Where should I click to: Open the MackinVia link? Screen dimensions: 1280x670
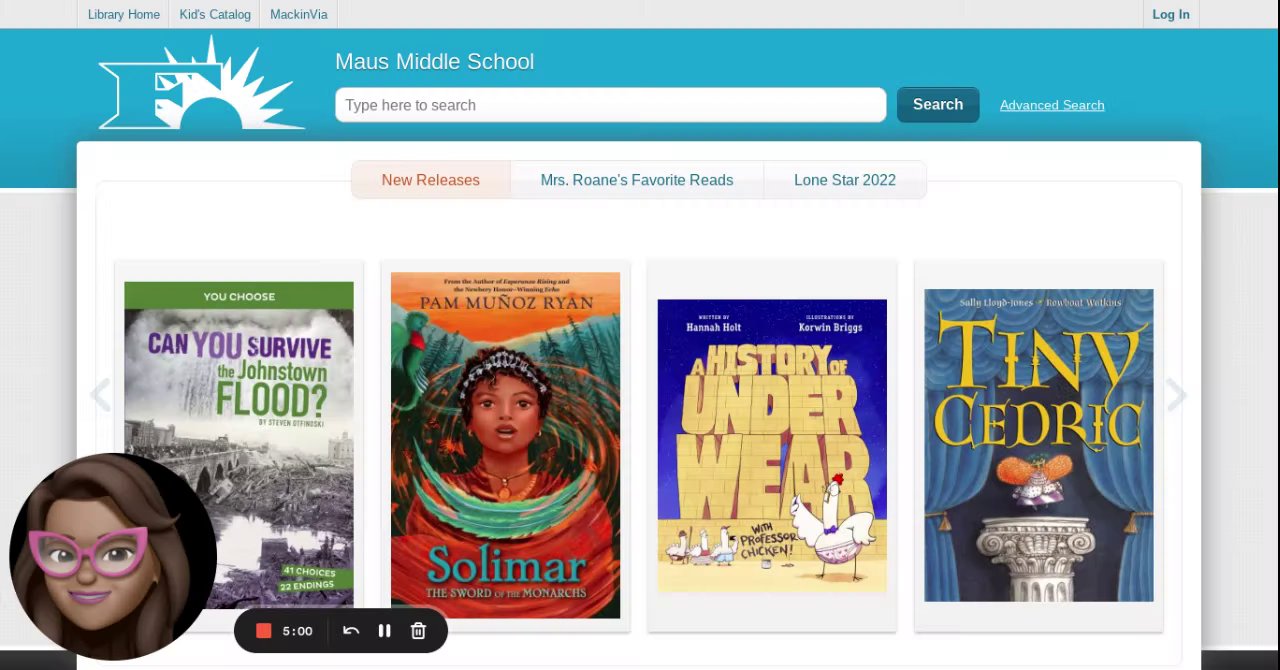(x=298, y=14)
